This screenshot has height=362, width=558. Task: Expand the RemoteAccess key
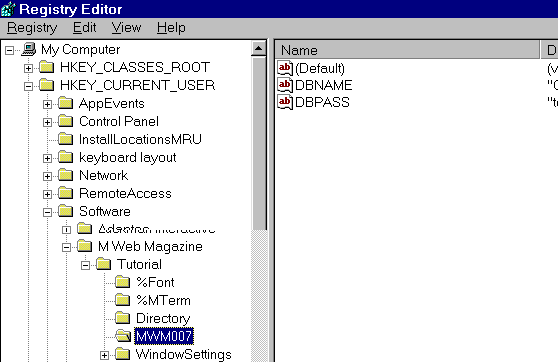tap(47, 194)
